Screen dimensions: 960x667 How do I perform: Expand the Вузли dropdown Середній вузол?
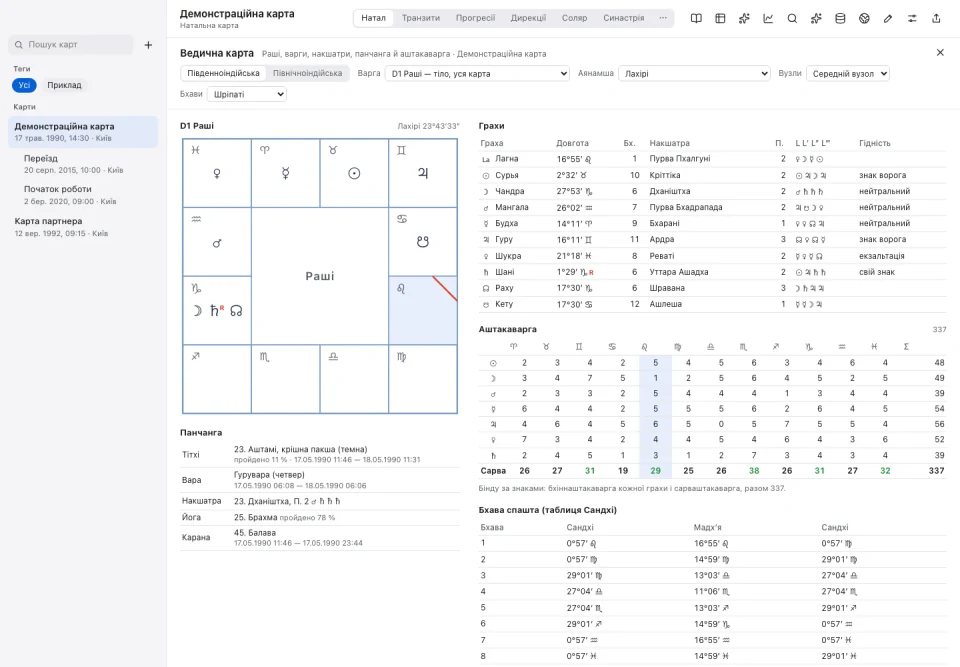click(848, 73)
